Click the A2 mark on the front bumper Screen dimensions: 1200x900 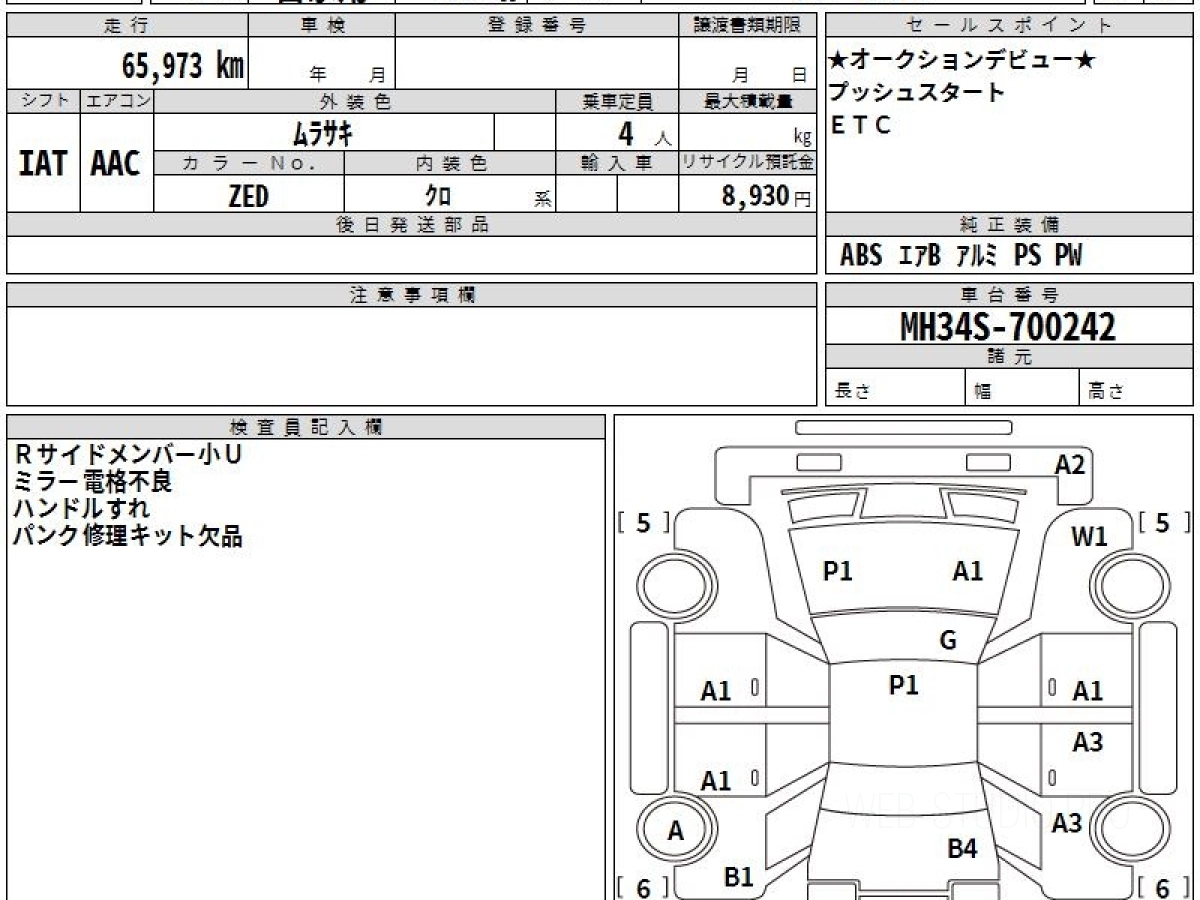(x=1069, y=464)
